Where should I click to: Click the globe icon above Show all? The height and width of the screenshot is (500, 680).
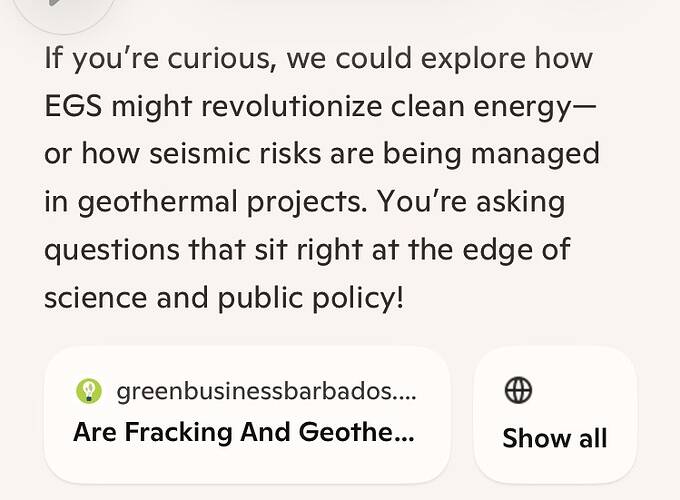(519, 391)
